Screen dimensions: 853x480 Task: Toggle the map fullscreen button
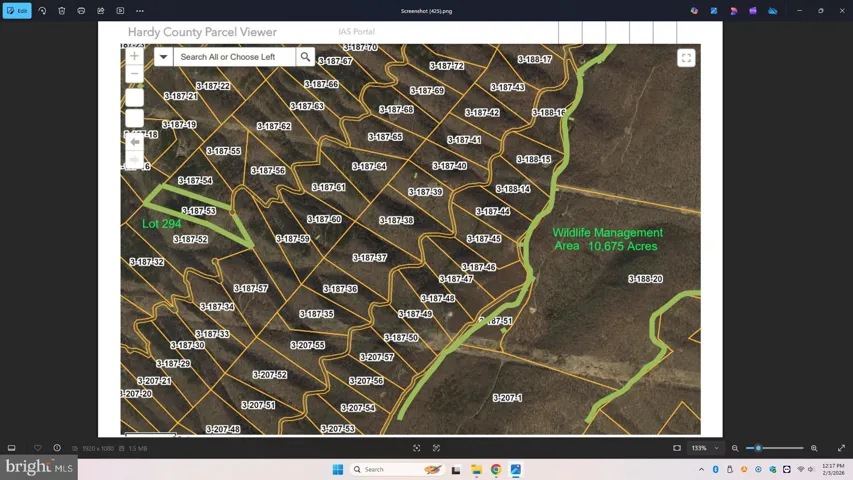click(x=686, y=58)
